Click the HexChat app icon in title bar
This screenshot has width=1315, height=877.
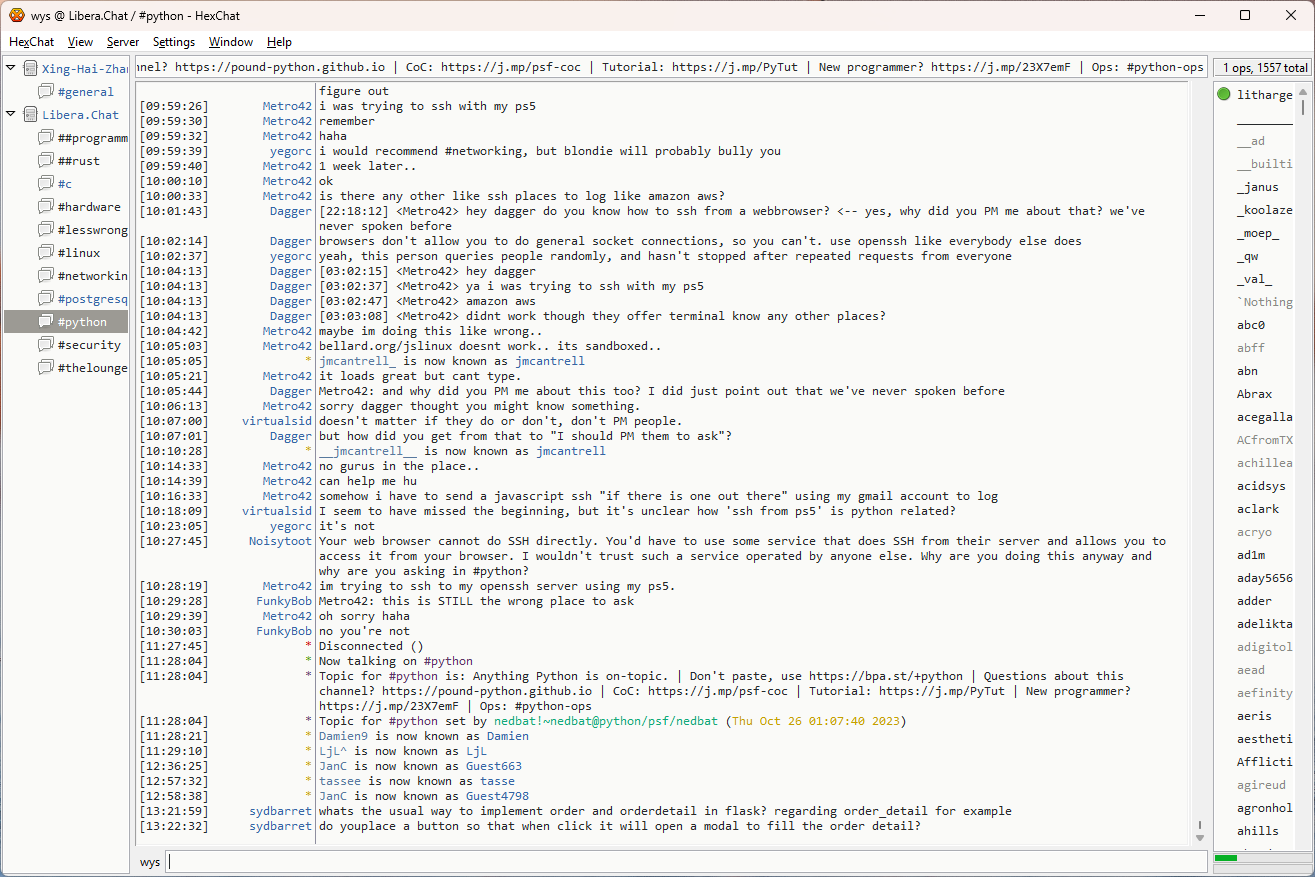(17, 15)
